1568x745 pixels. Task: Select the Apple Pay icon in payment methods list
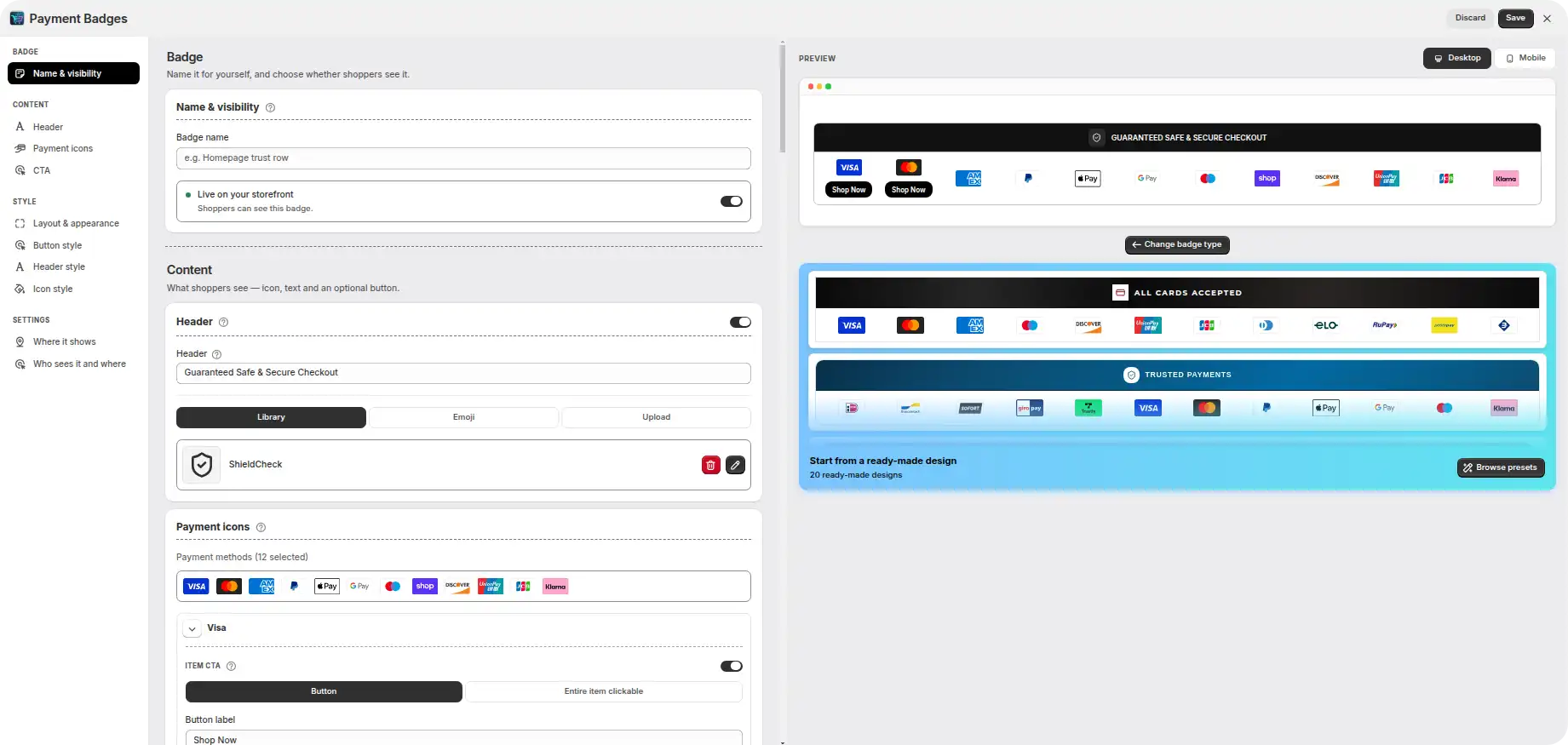pyautogui.click(x=327, y=587)
